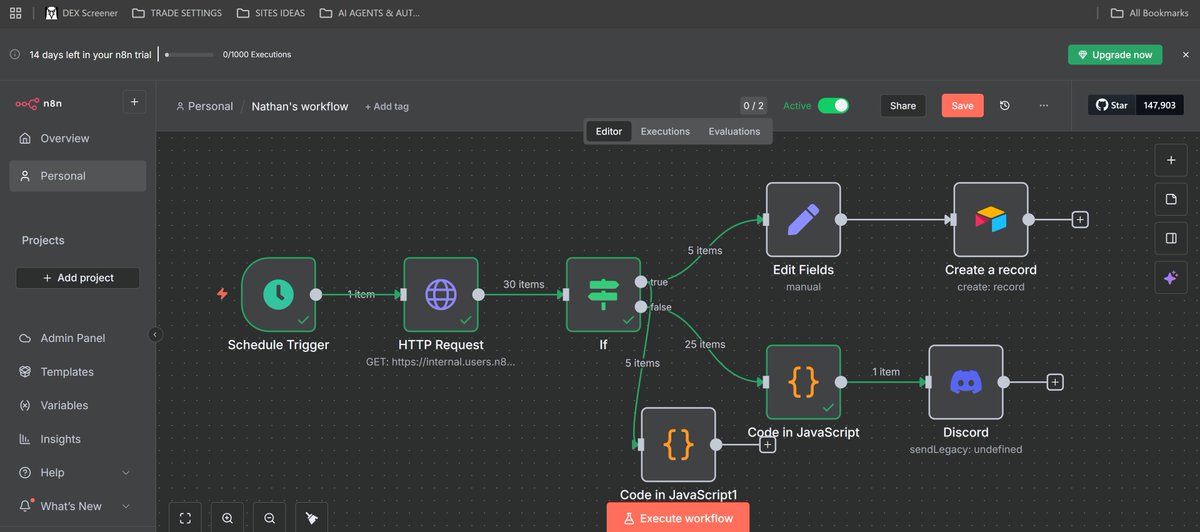Click the n8n logo
Screen dimensions: 1200x532
pos(39,103)
